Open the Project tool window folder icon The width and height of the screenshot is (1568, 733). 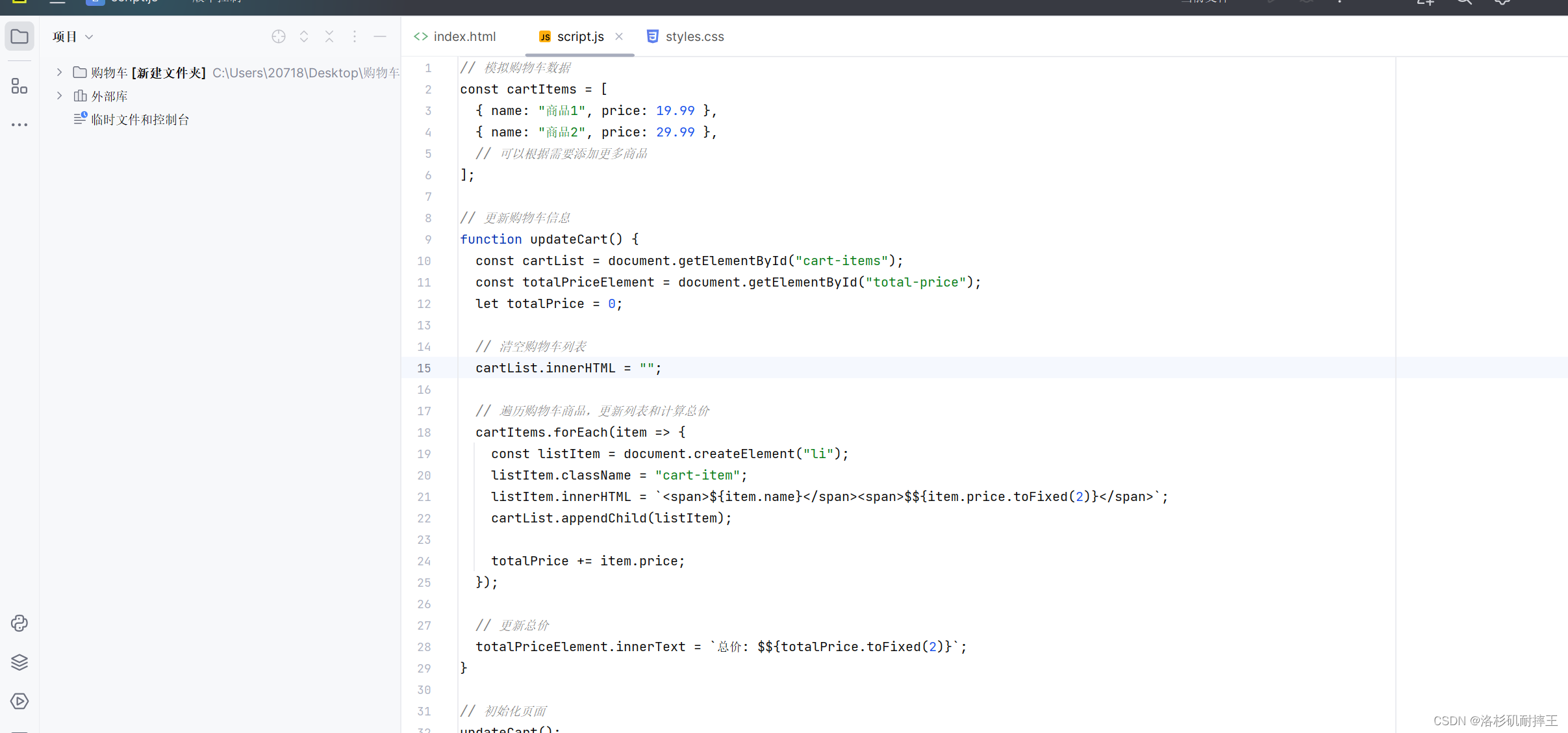point(19,36)
